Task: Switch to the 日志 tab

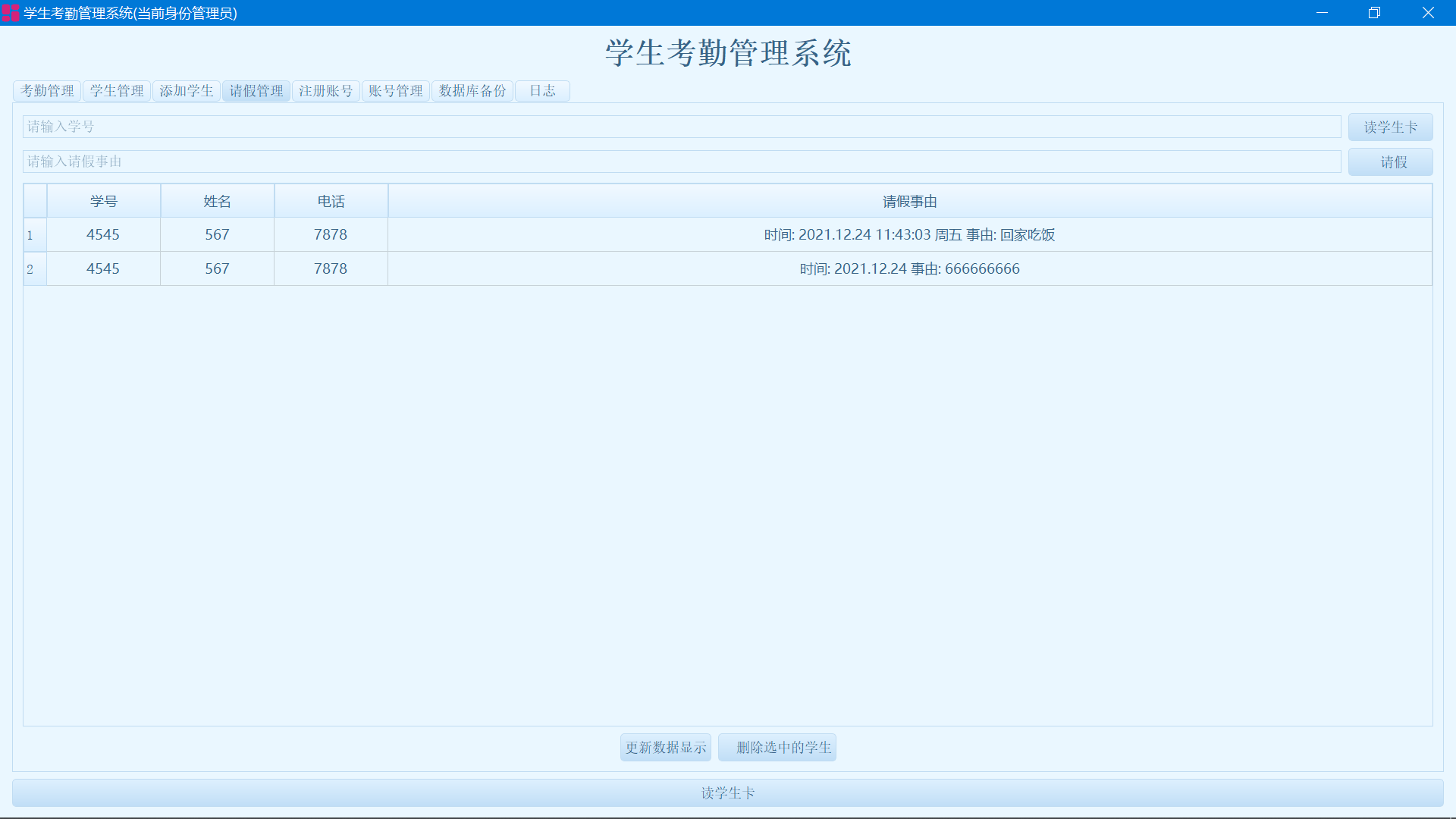Action: point(542,91)
